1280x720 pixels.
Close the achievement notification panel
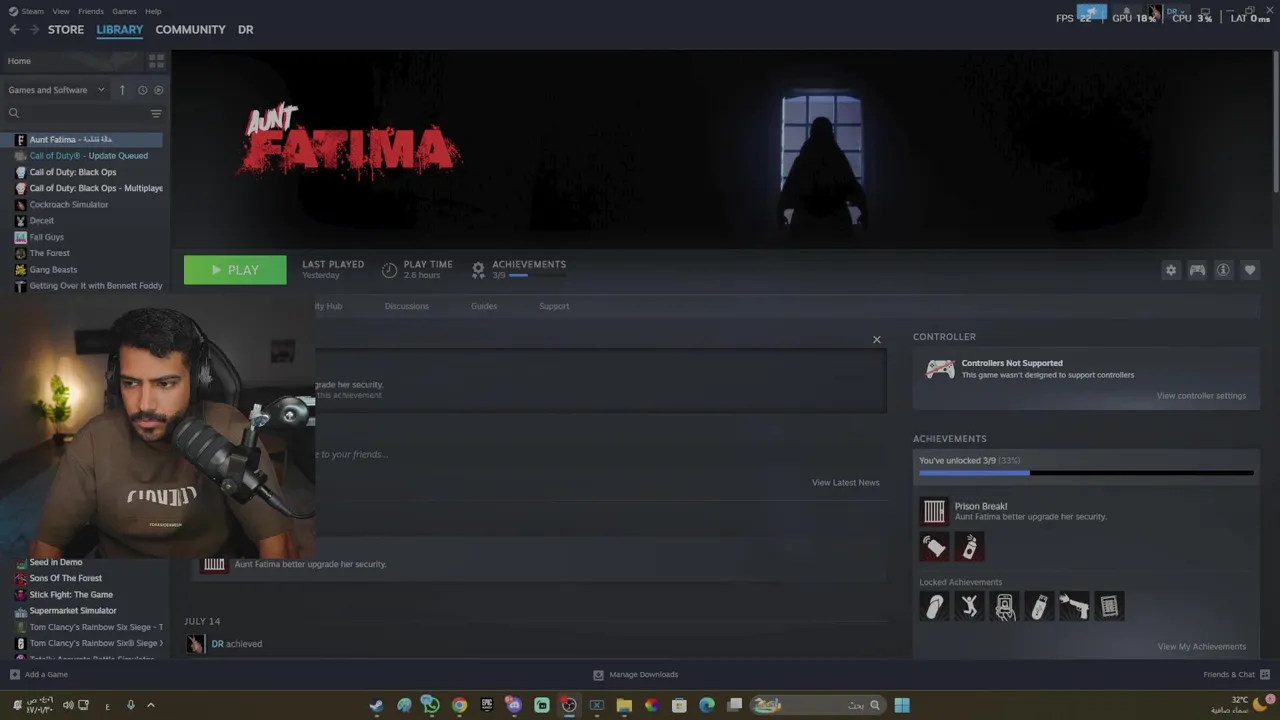(x=877, y=340)
